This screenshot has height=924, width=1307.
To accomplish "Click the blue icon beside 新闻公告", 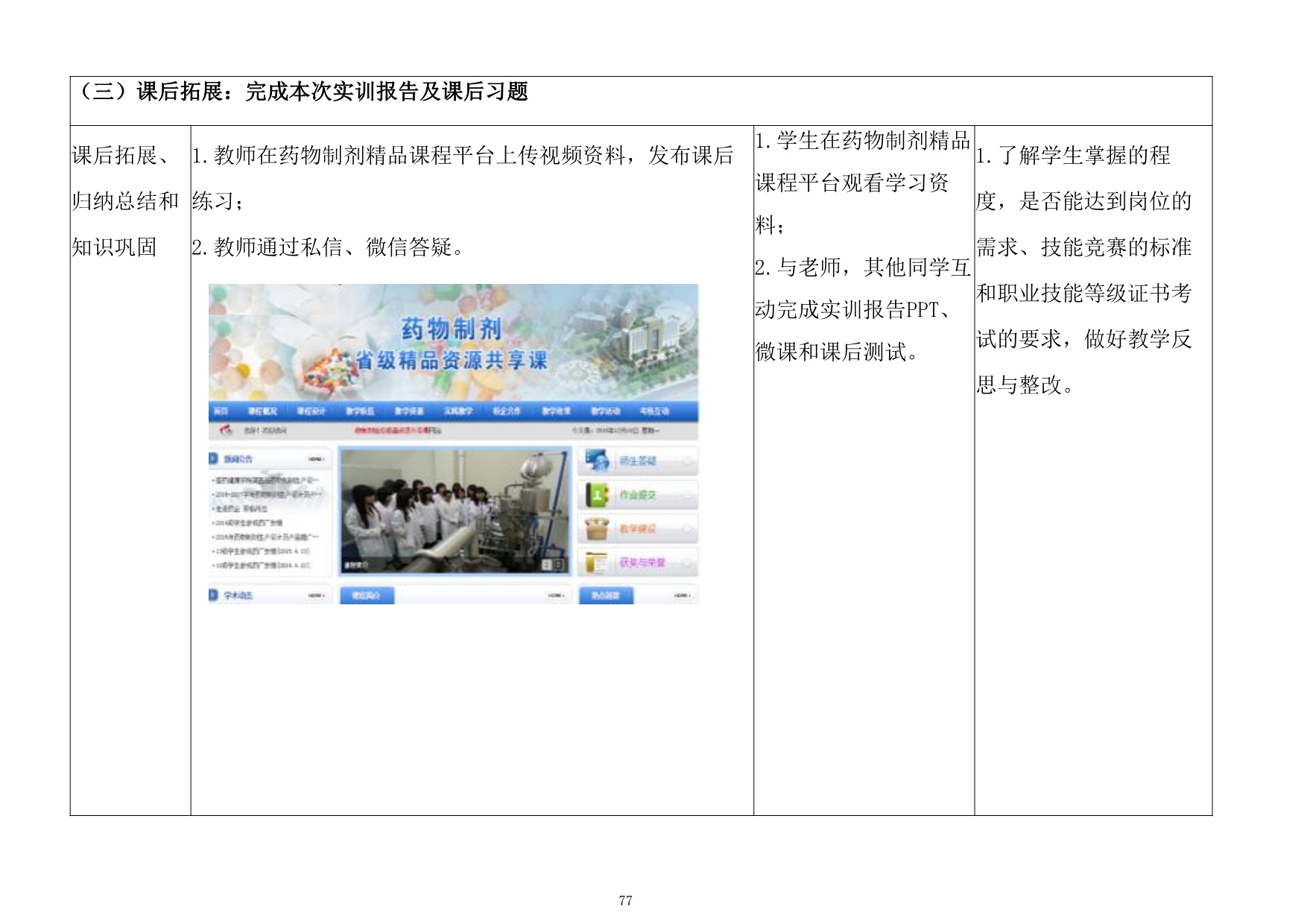I will point(214,458).
